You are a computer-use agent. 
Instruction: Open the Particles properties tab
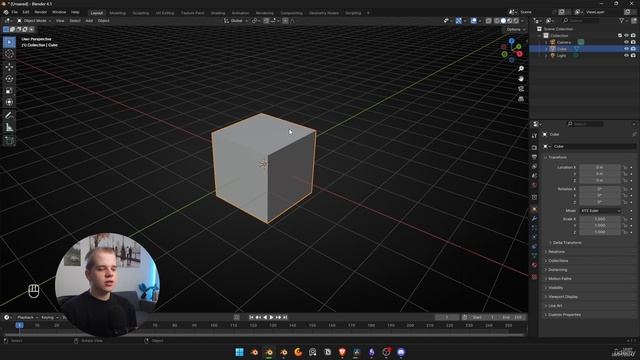tap(534, 228)
